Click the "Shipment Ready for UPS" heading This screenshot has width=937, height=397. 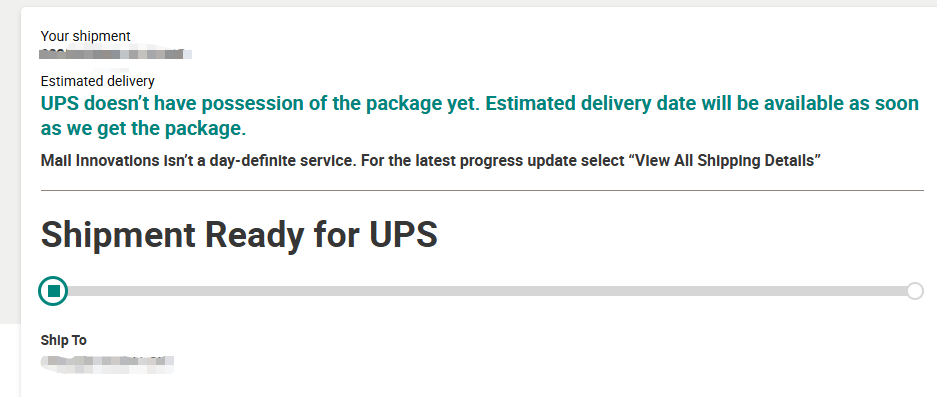(239, 234)
